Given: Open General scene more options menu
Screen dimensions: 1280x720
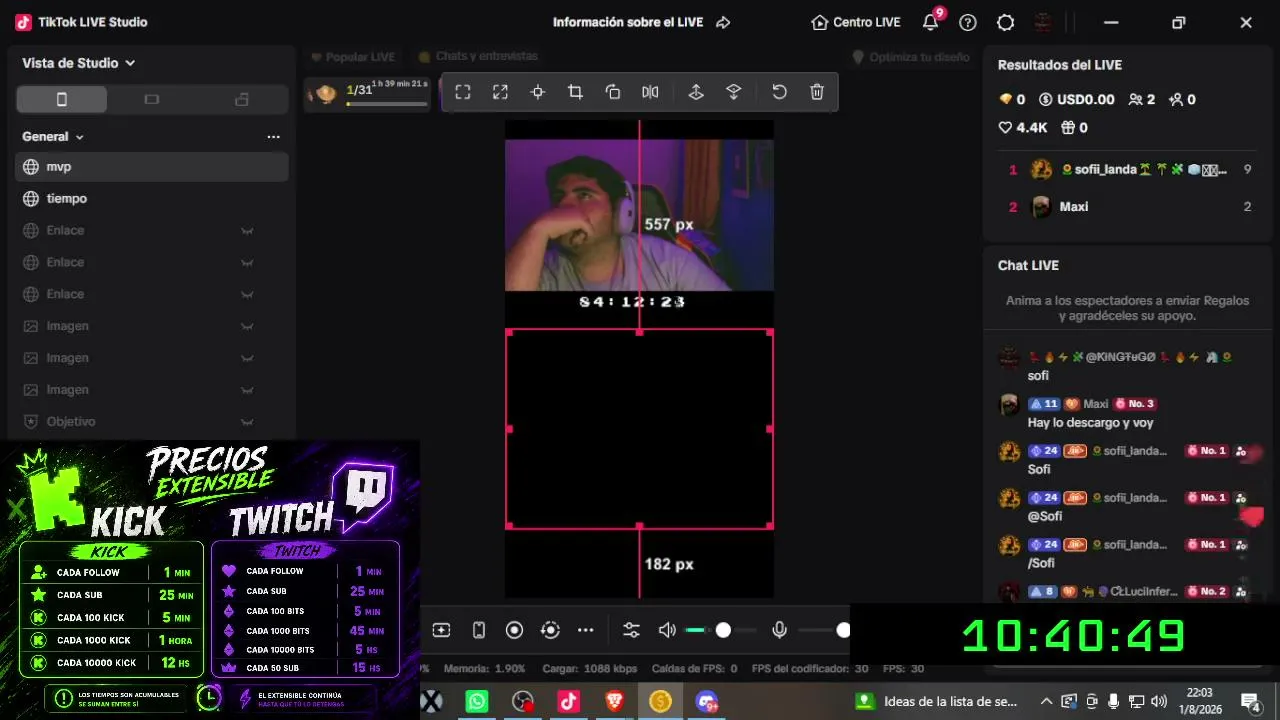Looking at the screenshot, I should [x=273, y=137].
